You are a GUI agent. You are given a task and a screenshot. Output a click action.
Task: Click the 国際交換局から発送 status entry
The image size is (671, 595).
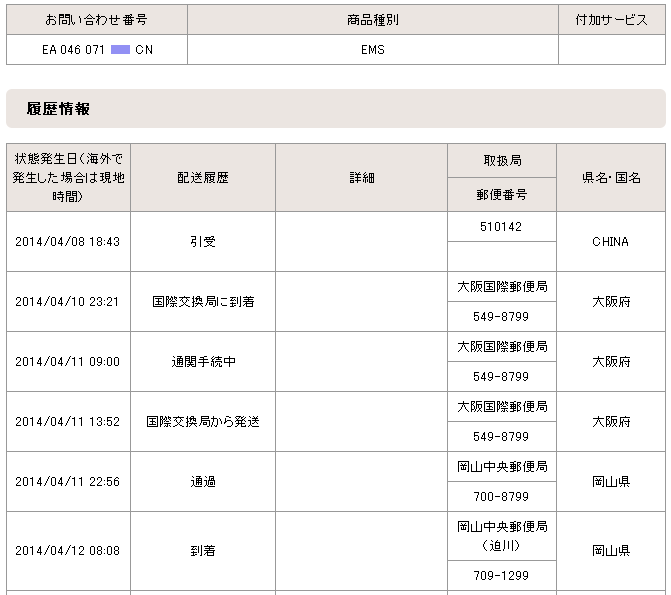click(203, 421)
